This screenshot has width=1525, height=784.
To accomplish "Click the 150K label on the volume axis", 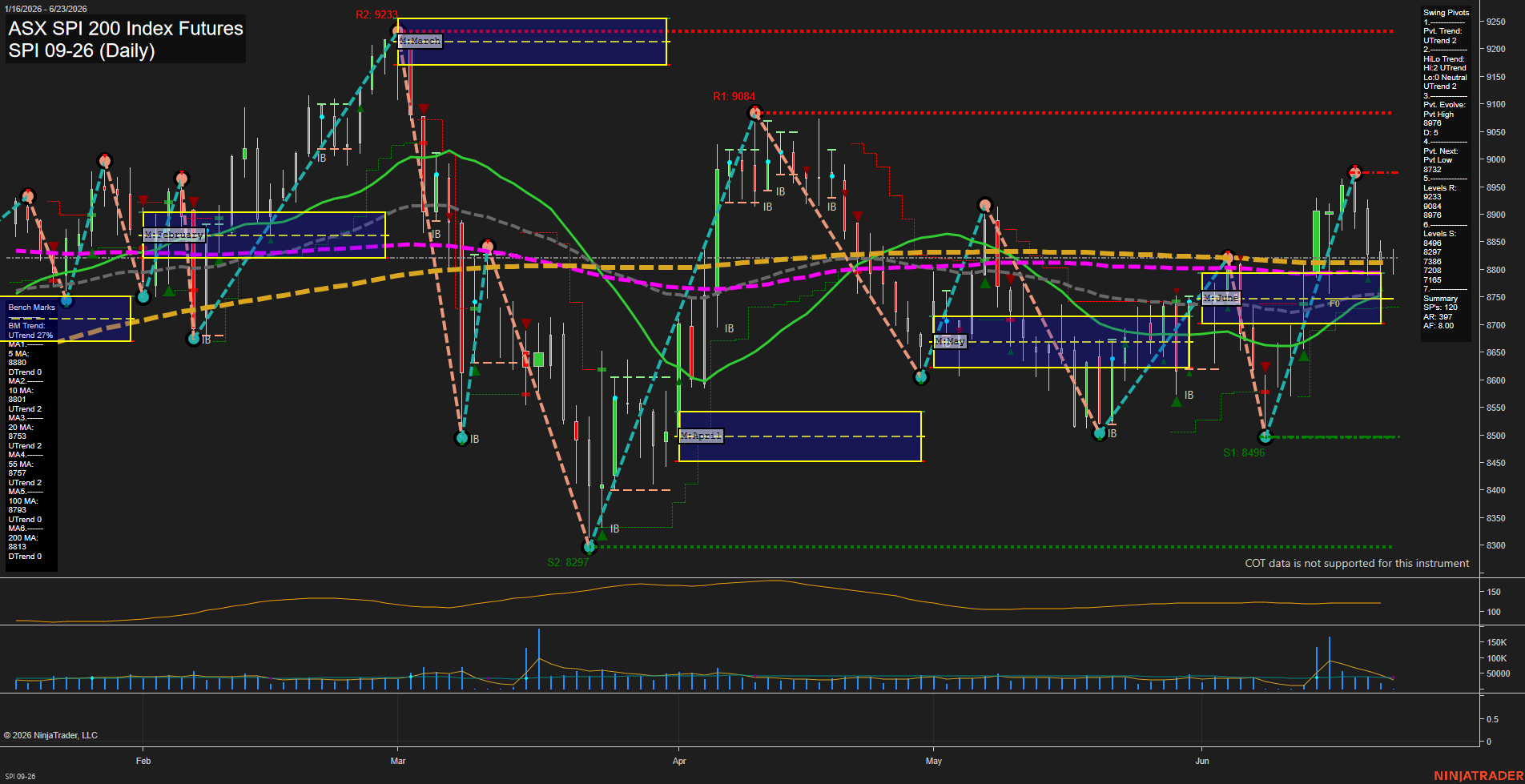I will point(1497,642).
